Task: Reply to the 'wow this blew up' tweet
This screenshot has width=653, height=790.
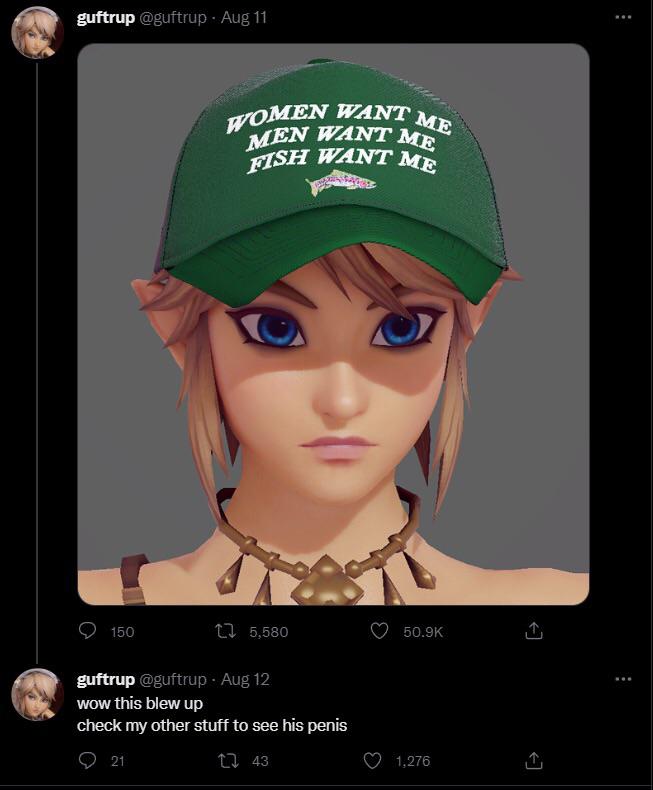Action: (88, 760)
